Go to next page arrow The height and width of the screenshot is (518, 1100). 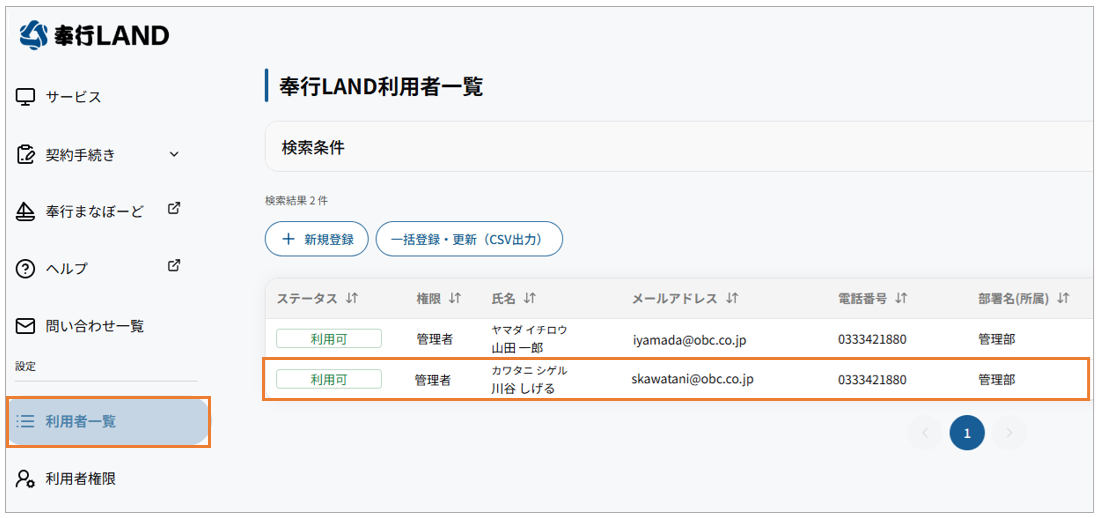coord(1009,433)
